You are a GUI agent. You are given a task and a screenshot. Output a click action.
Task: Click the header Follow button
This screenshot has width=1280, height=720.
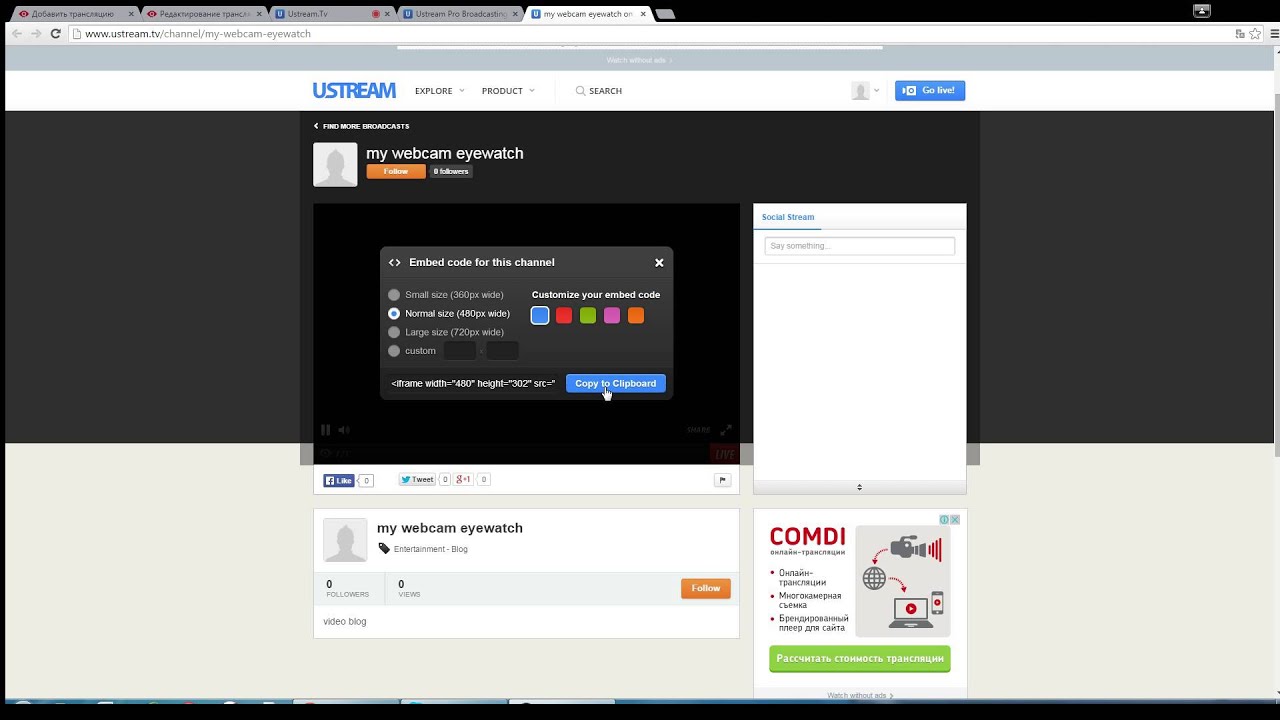(x=396, y=172)
